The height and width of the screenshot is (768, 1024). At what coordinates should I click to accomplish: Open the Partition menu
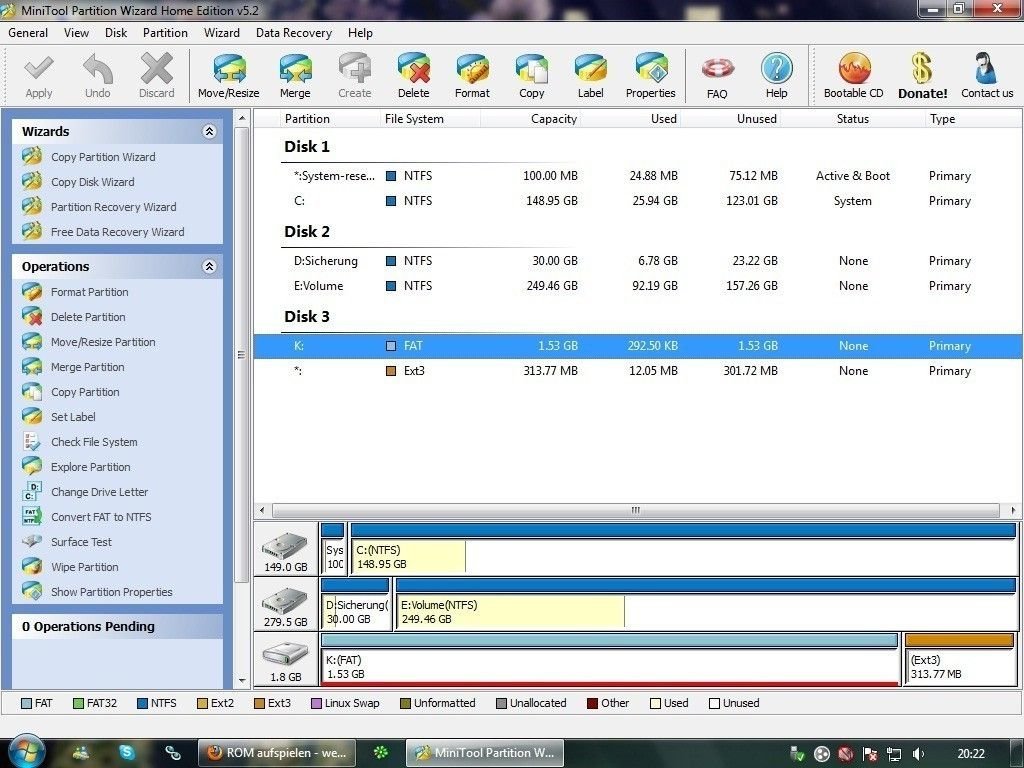(165, 33)
